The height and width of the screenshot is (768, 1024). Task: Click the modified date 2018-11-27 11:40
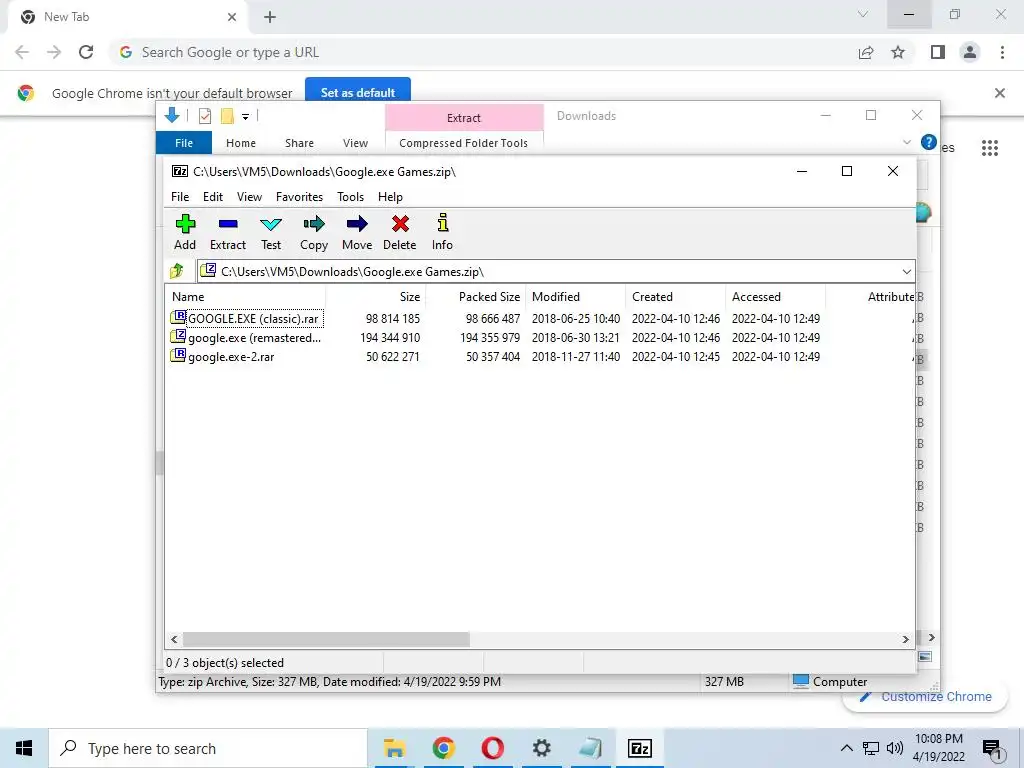click(575, 357)
